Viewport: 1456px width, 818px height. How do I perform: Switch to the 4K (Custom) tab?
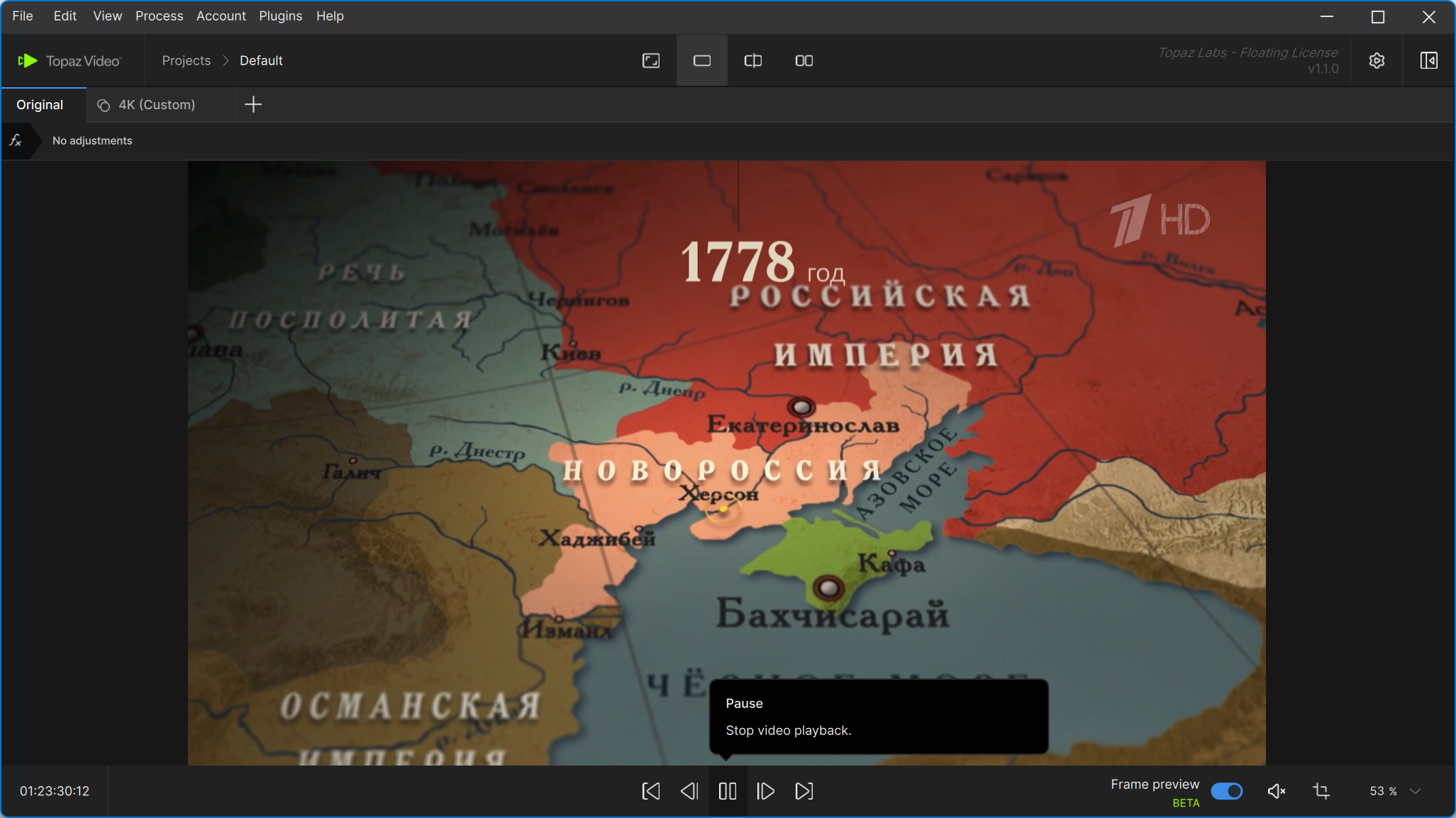pos(156,105)
